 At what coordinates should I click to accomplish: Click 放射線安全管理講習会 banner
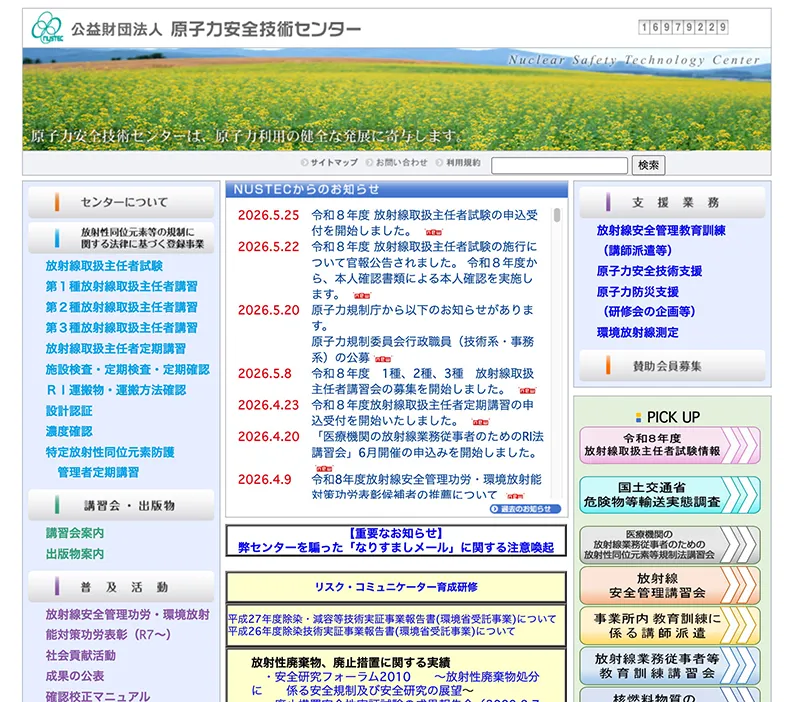click(x=670, y=586)
